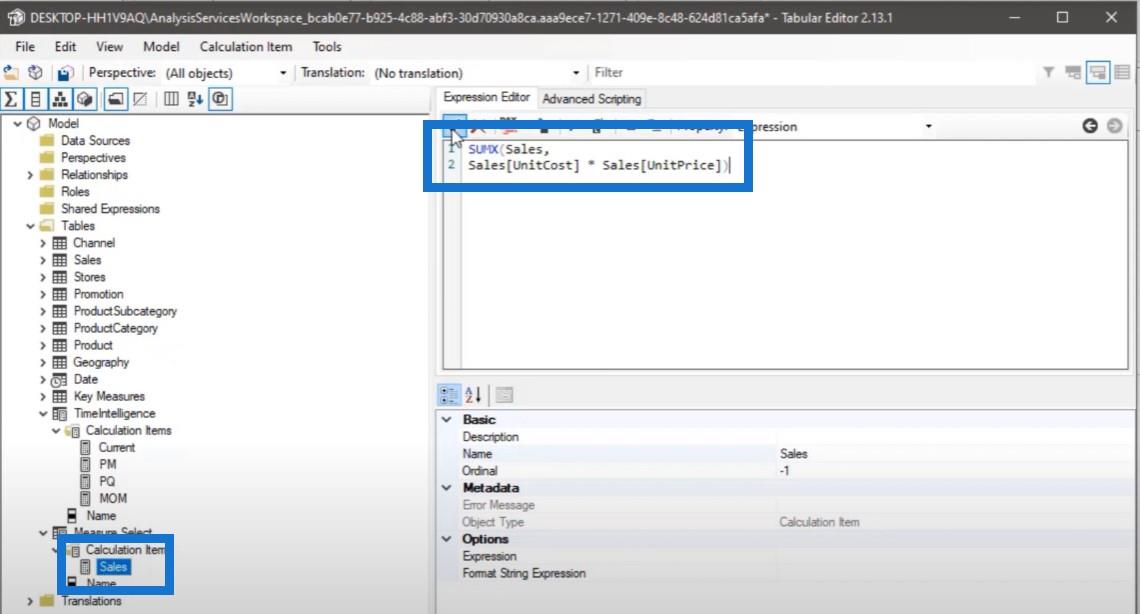1140x614 pixels.
Task: Toggle the show hidden objects button
Action: 140,99
